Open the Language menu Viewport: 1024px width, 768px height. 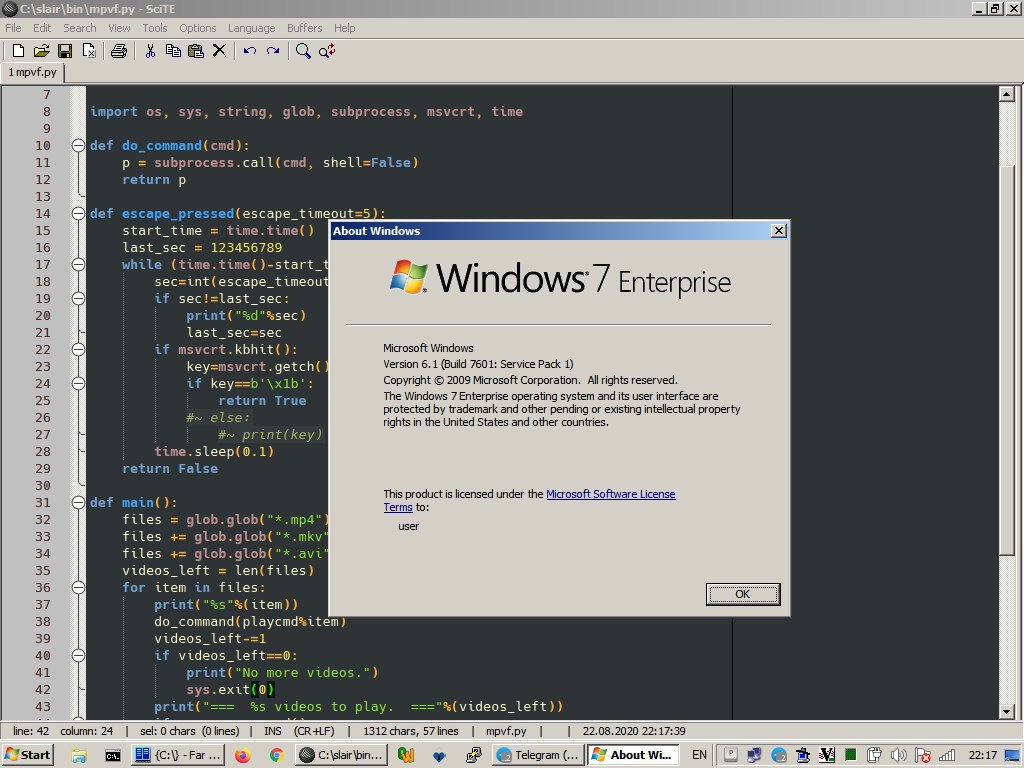(251, 28)
